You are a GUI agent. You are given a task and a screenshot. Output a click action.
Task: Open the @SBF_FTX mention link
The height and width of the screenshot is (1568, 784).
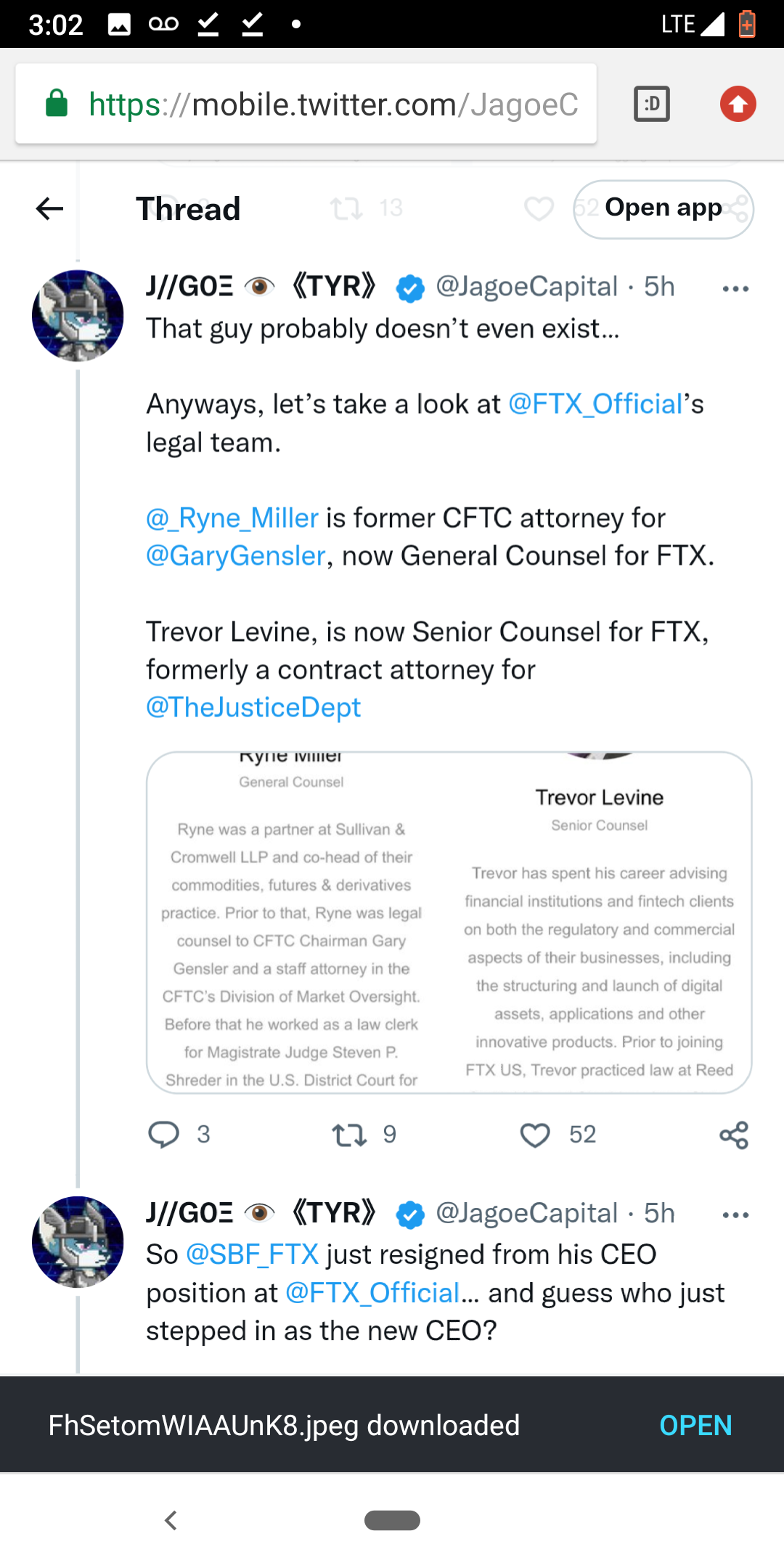pos(253,1254)
